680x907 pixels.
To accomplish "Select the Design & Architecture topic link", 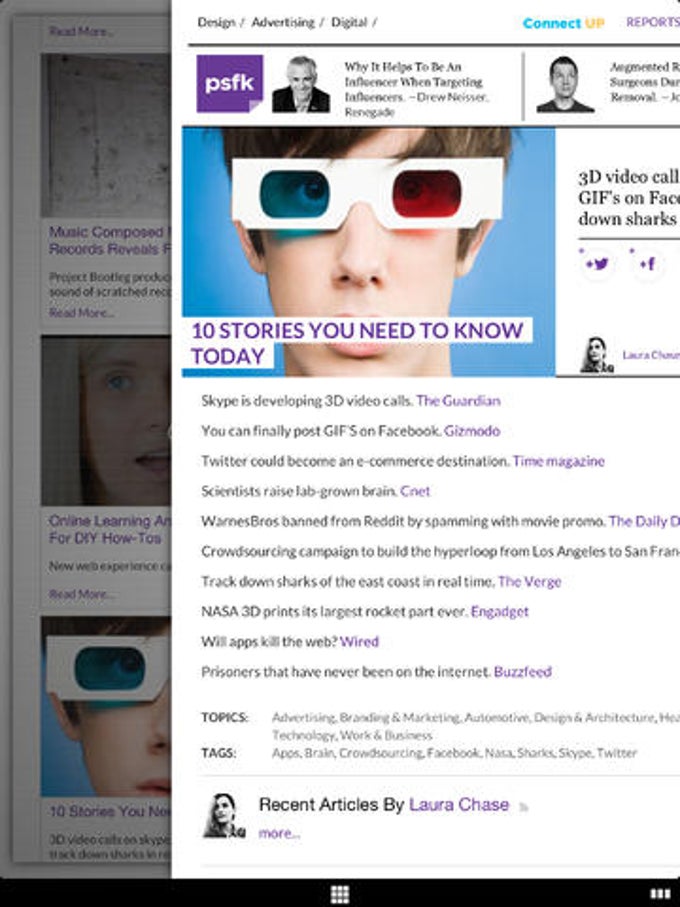I will (596, 718).
